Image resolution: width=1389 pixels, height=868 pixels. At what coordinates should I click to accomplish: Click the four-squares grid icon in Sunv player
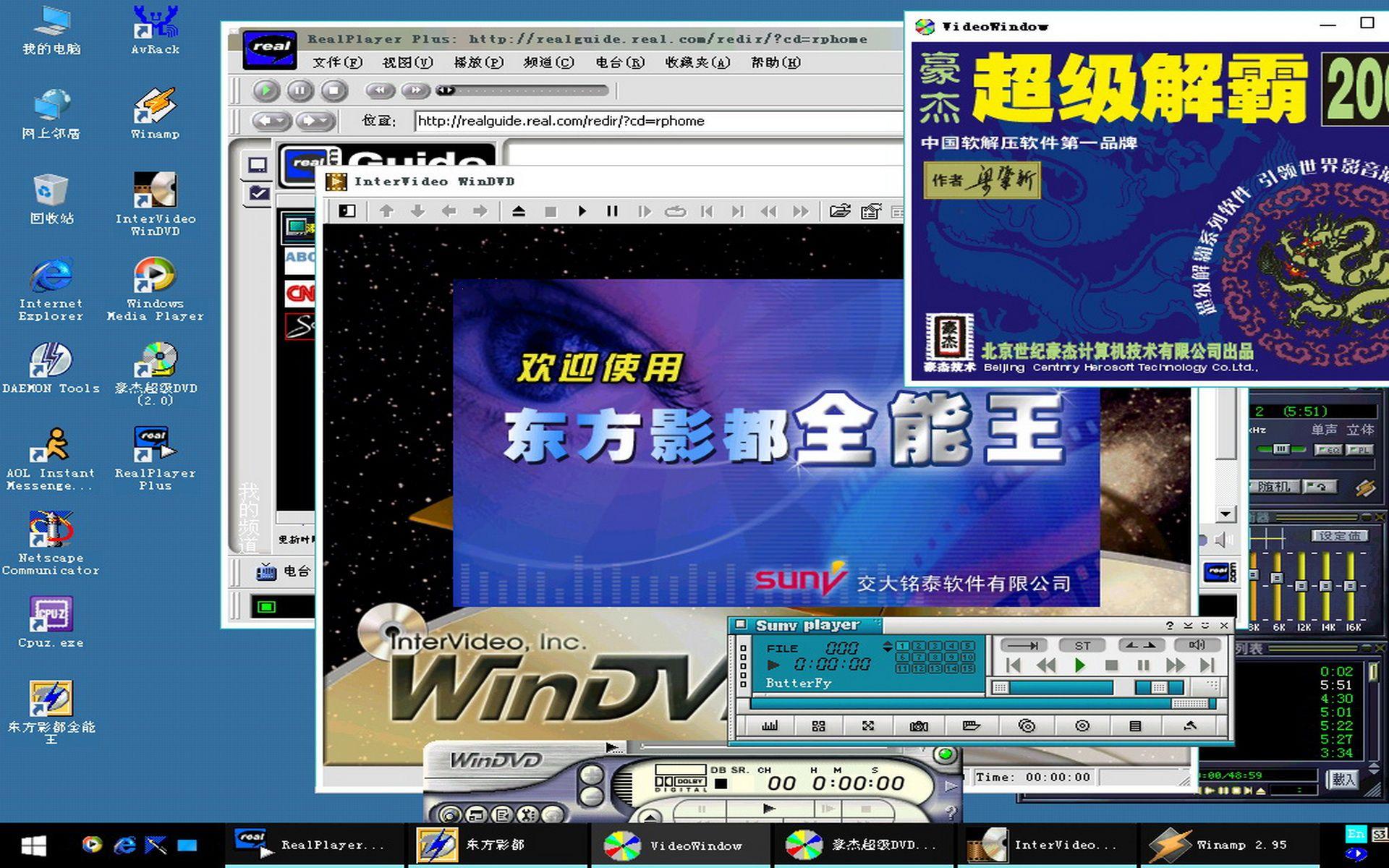(x=818, y=726)
